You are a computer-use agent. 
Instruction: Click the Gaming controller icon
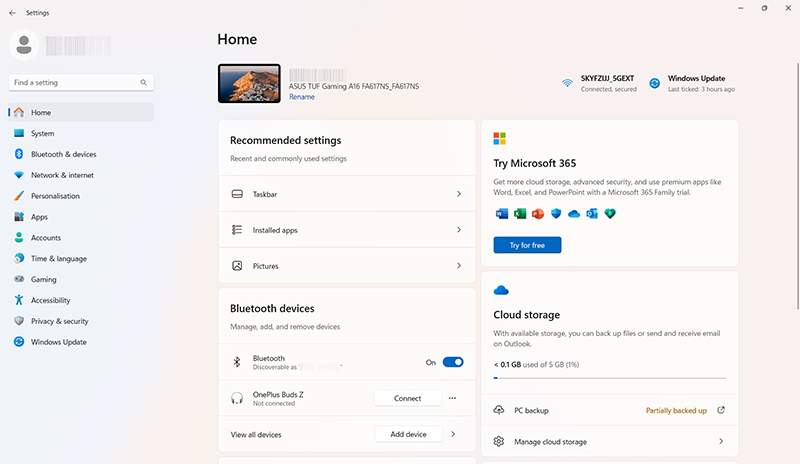pos(19,279)
